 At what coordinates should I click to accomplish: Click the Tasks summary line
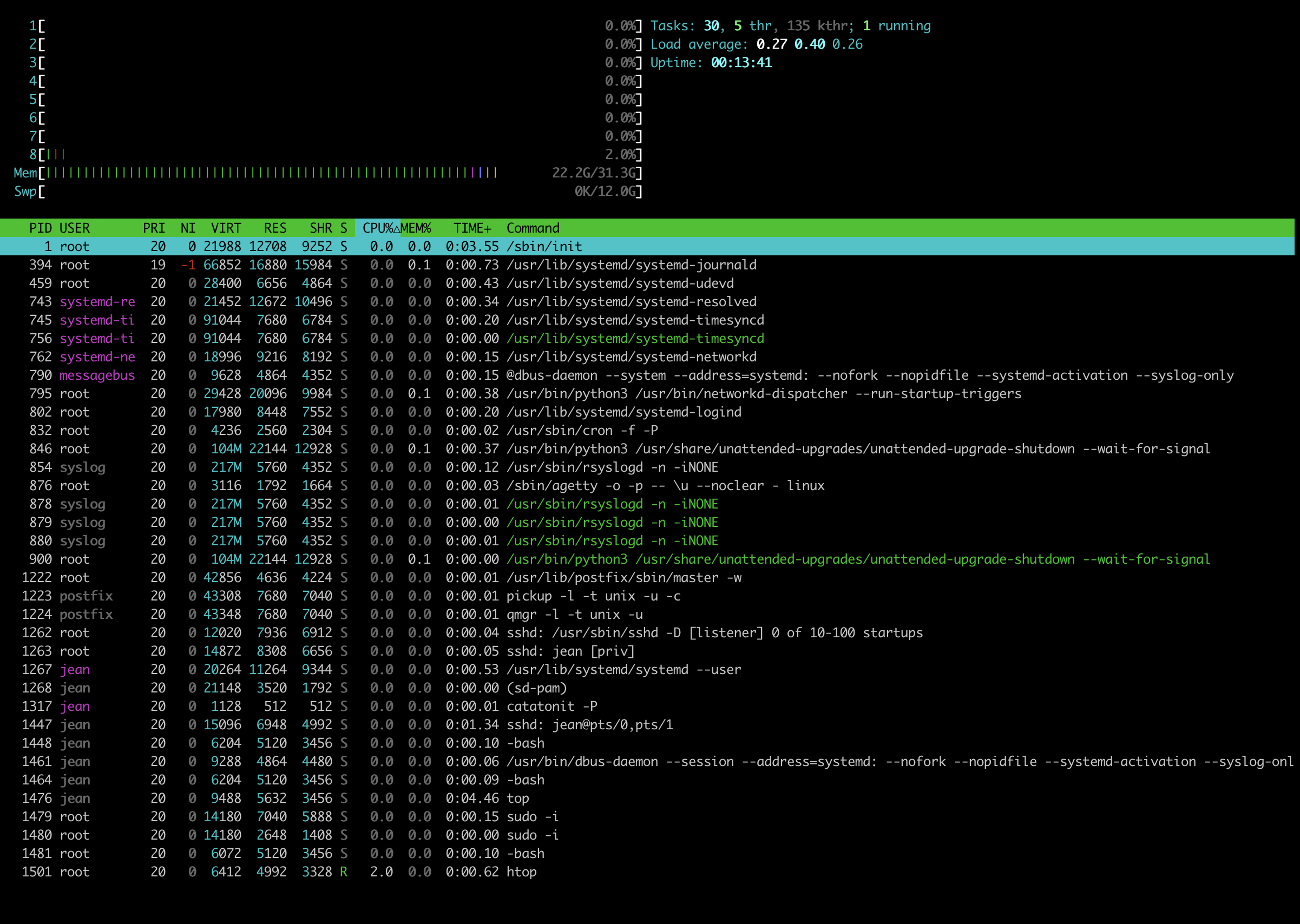pos(791,25)
